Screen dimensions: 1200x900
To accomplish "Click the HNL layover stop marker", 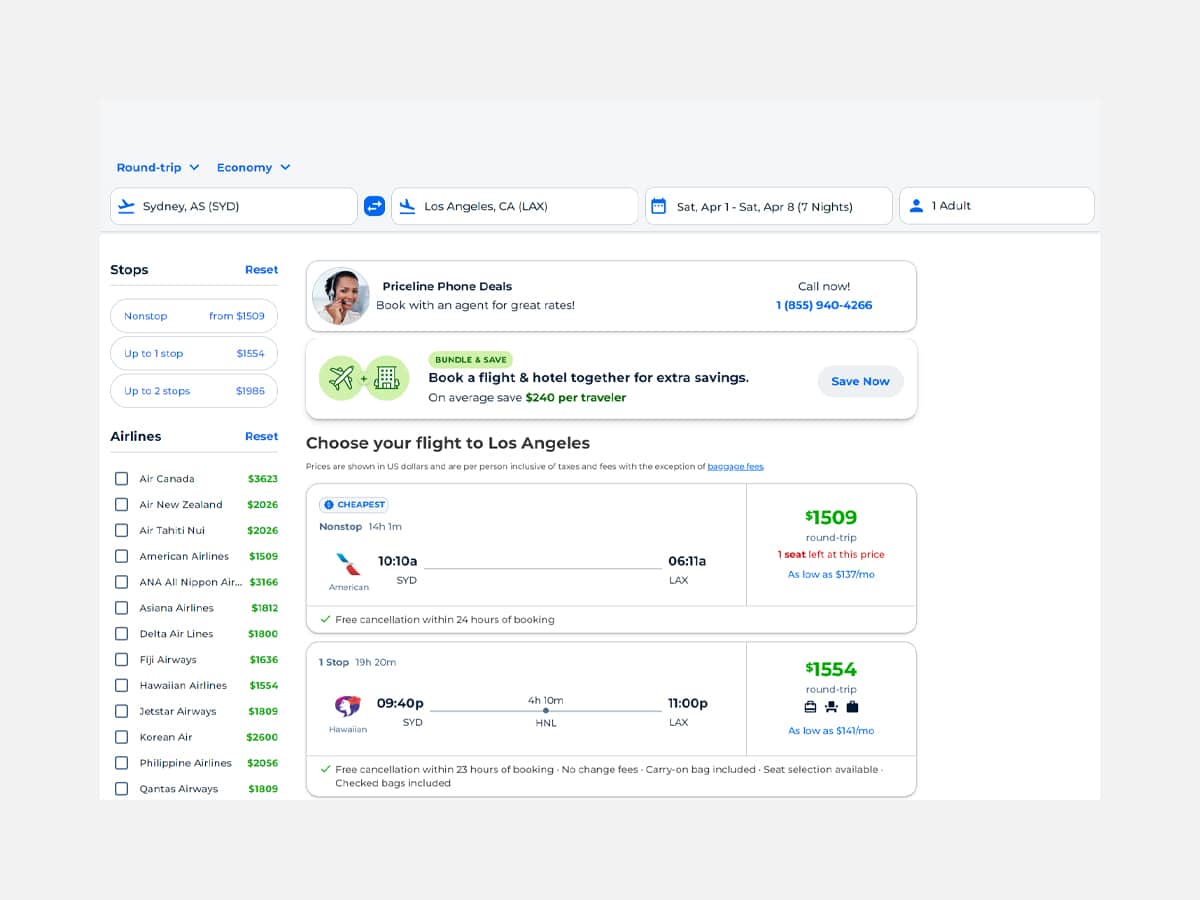I will click(546, 711).
